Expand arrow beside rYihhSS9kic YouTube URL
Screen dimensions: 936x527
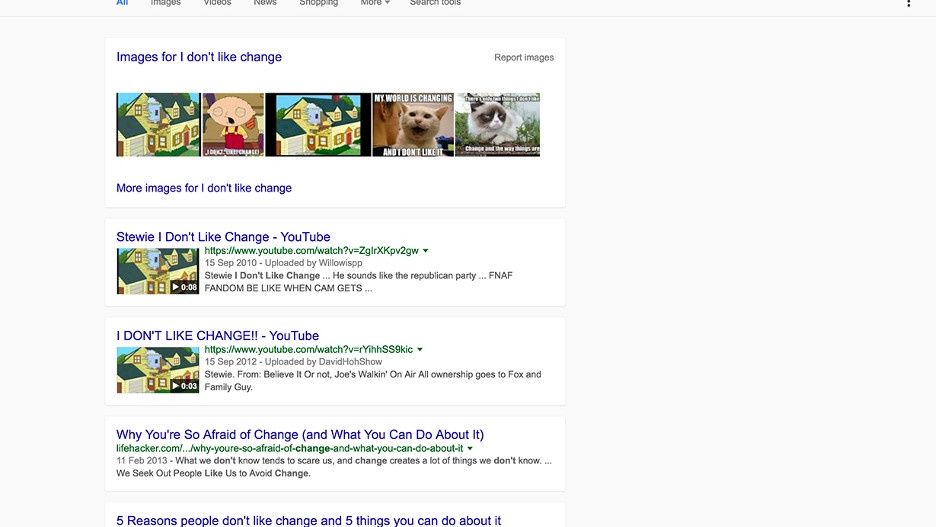pyautogui.click(x=420, y=350)
